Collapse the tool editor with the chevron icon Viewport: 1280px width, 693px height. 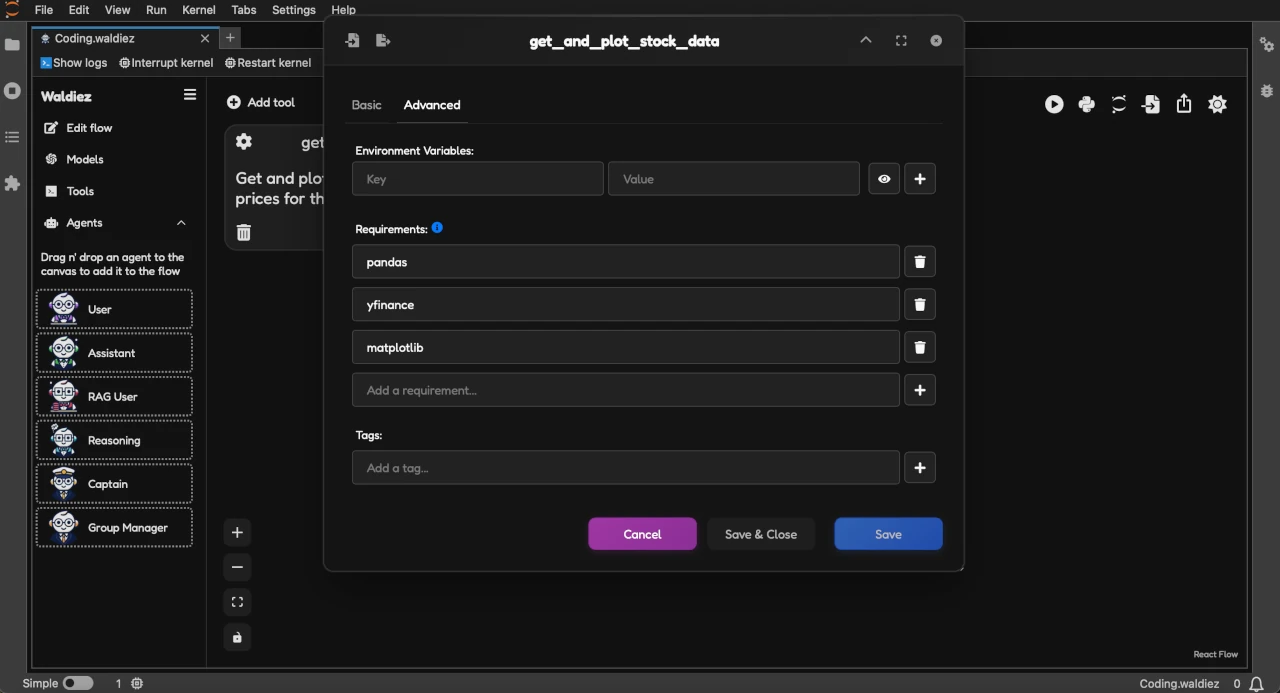866,40
